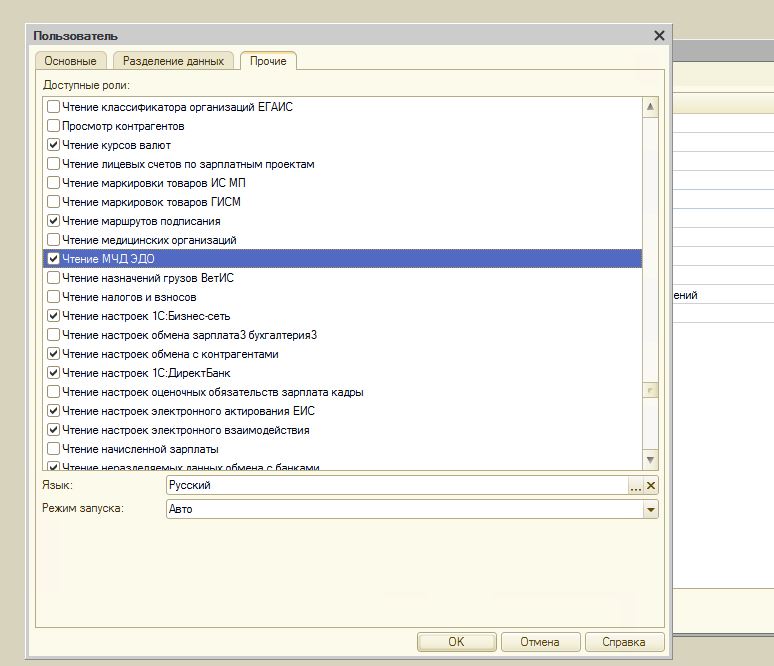774x666 pixels.
Task: Check the Просмотр контрагентов role
Action: [53, 126]
